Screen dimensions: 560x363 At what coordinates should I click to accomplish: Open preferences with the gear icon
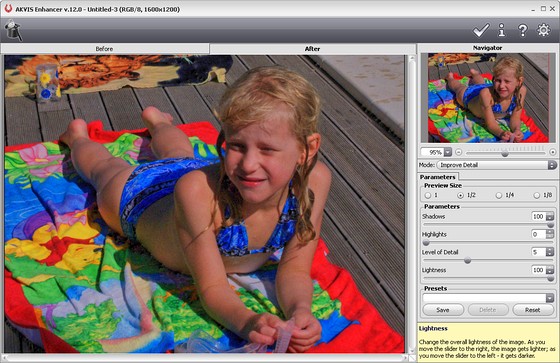coord(544,30)
